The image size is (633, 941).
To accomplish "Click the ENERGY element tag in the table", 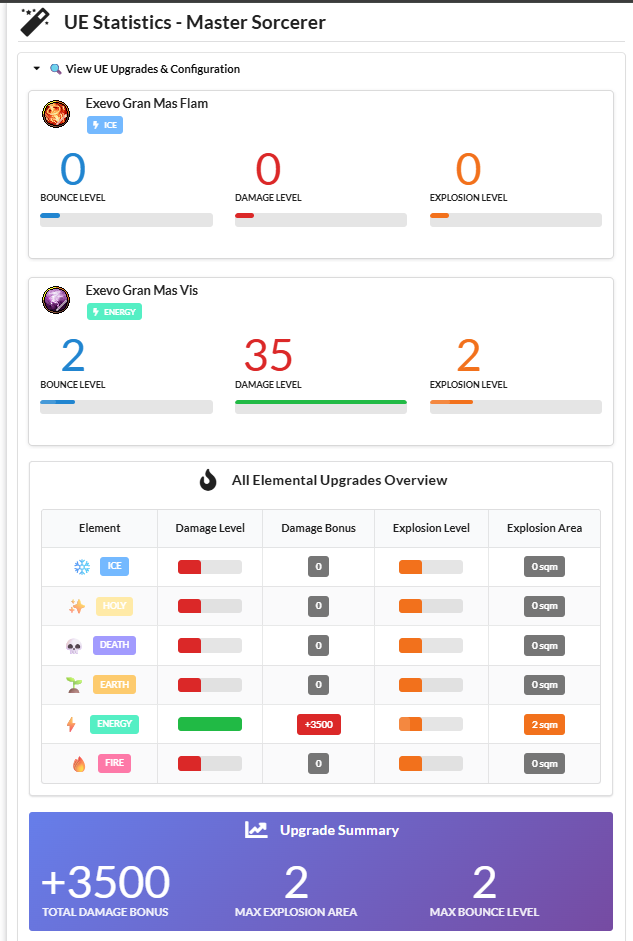I will point(114,724).
